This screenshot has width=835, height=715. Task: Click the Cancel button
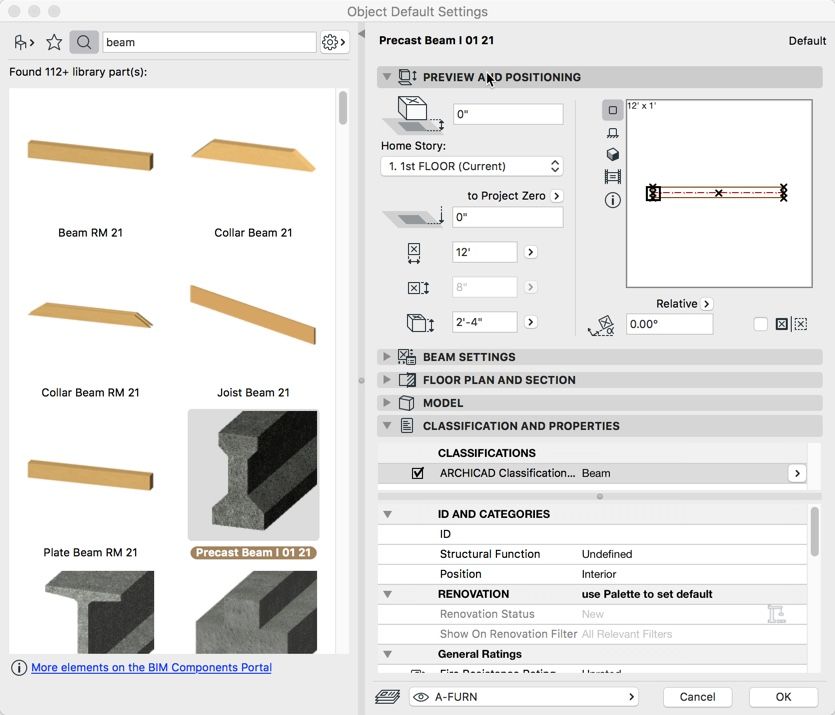tap(698, 697)
